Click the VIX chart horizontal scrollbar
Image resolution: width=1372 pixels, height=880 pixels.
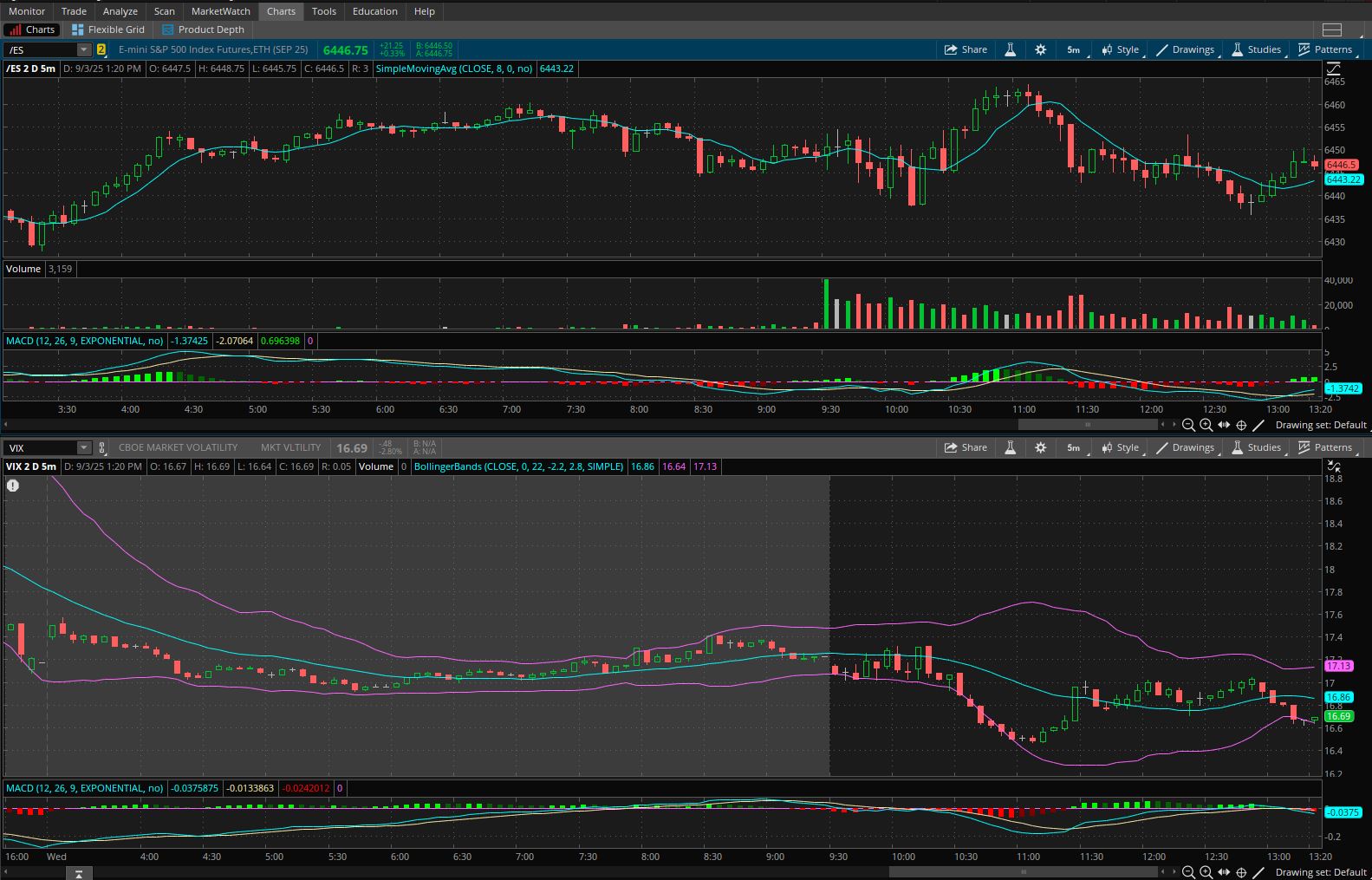pos(1024,872)
